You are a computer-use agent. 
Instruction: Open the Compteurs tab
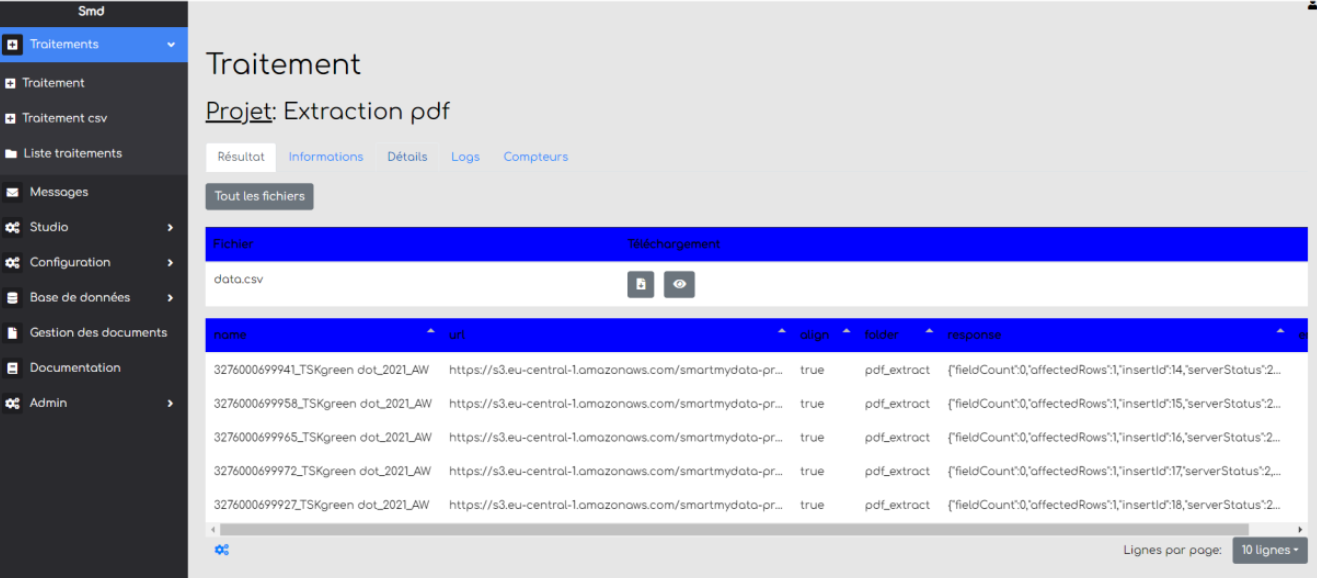click(x=535, y=157)
